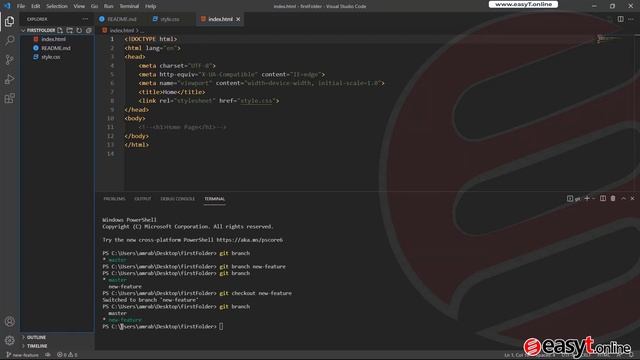Open the File menu
This screenshot has height=360, width=640.
pyautogui.click(x=21, y=6)
